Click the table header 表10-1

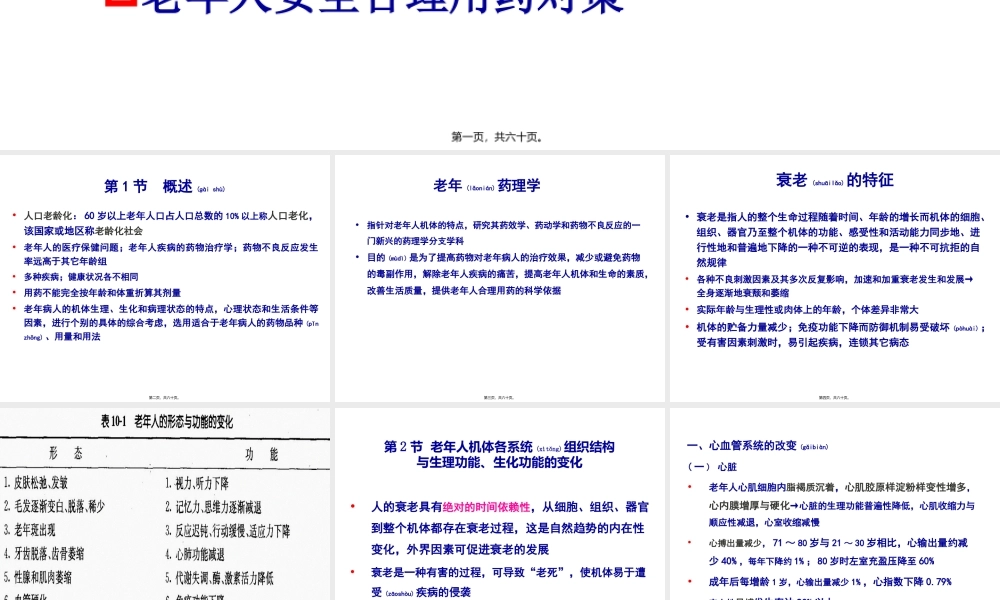coord(169,420)
